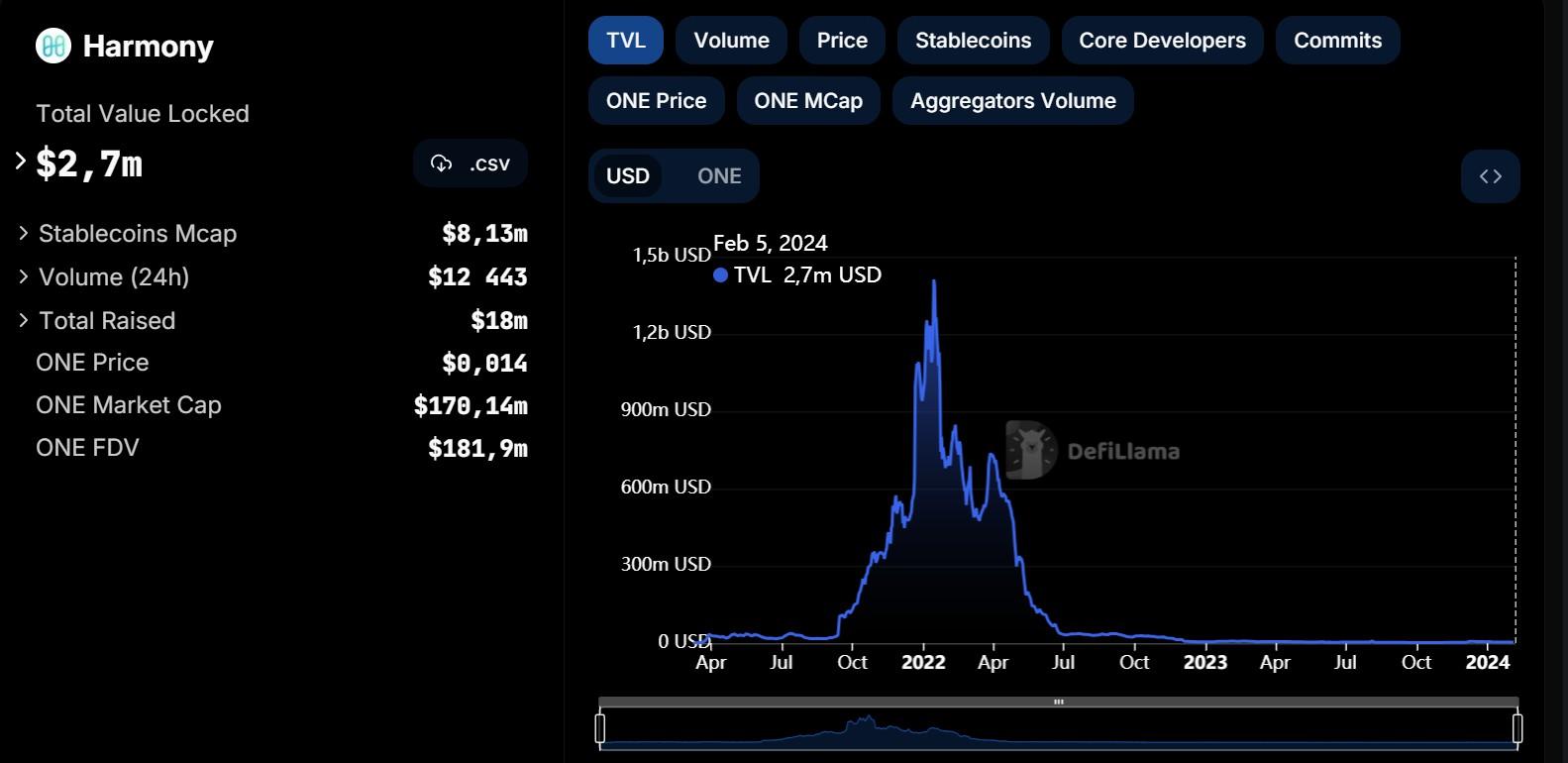
Task: Toggle the Commits chart metric
Action: 1337,41
